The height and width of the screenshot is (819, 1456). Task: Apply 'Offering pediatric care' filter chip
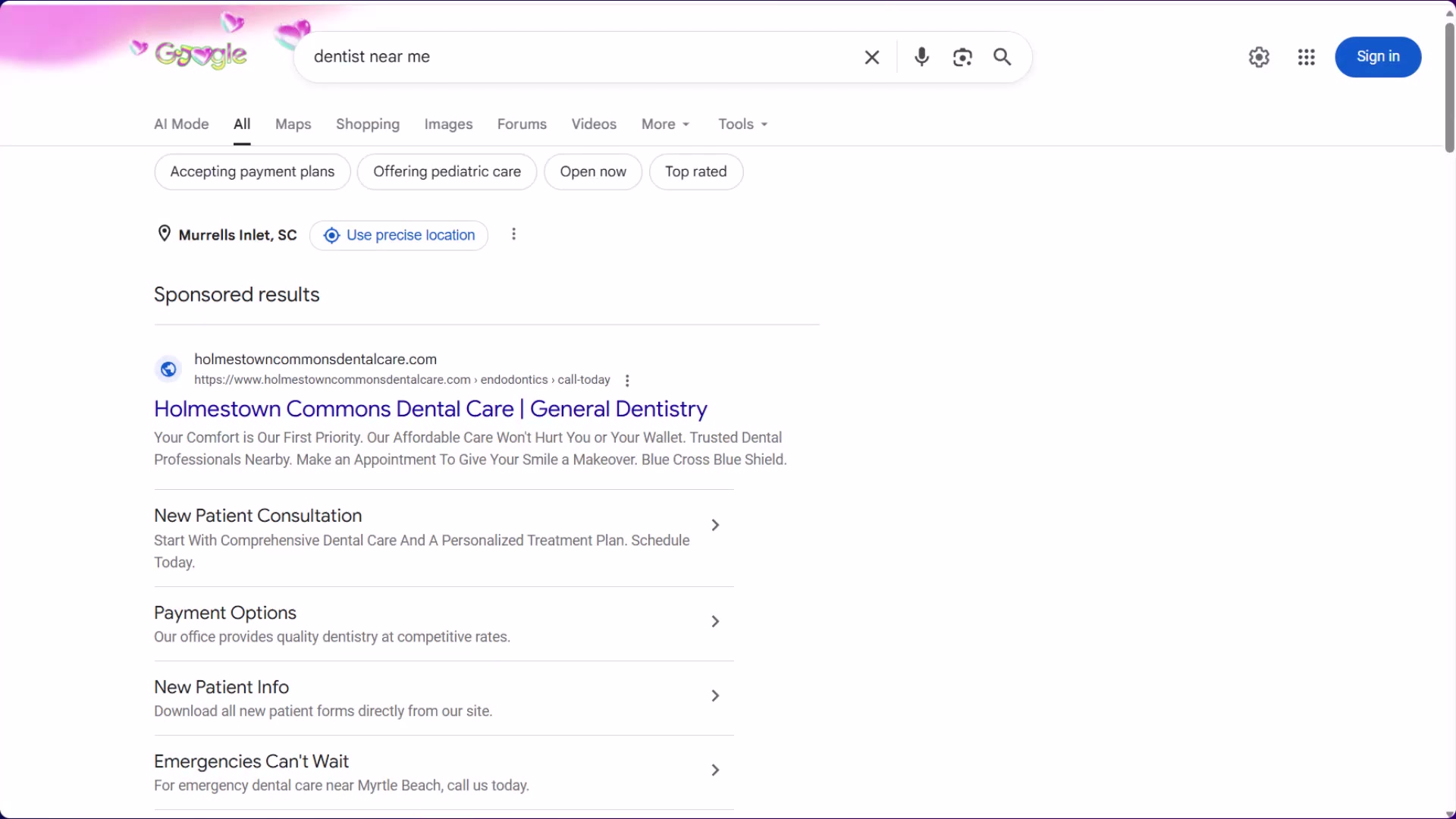click(x=447, y=172)
